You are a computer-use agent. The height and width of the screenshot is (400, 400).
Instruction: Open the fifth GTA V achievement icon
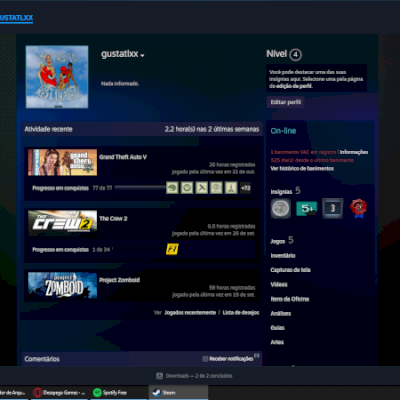pos(231,188)
